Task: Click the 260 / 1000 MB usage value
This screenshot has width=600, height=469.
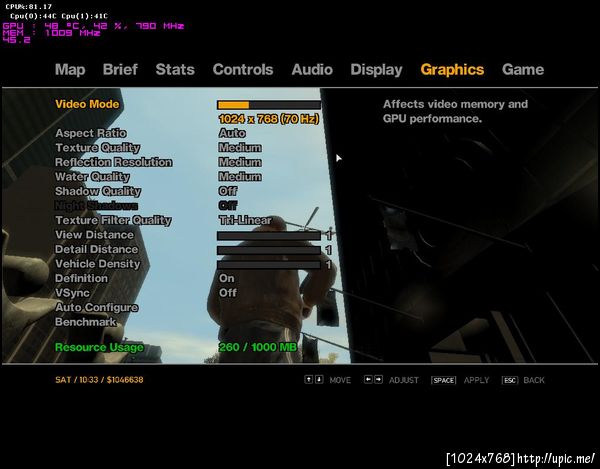Action: [258, 347]
